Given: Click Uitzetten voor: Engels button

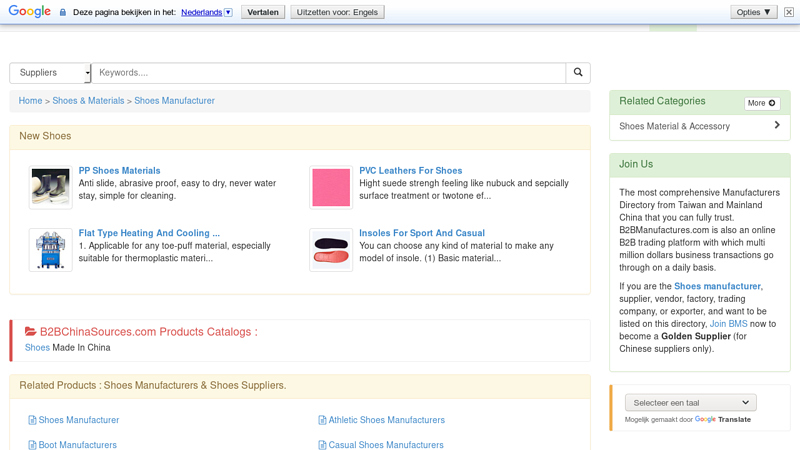Looking at the screenshot, I should pos(337,12).
